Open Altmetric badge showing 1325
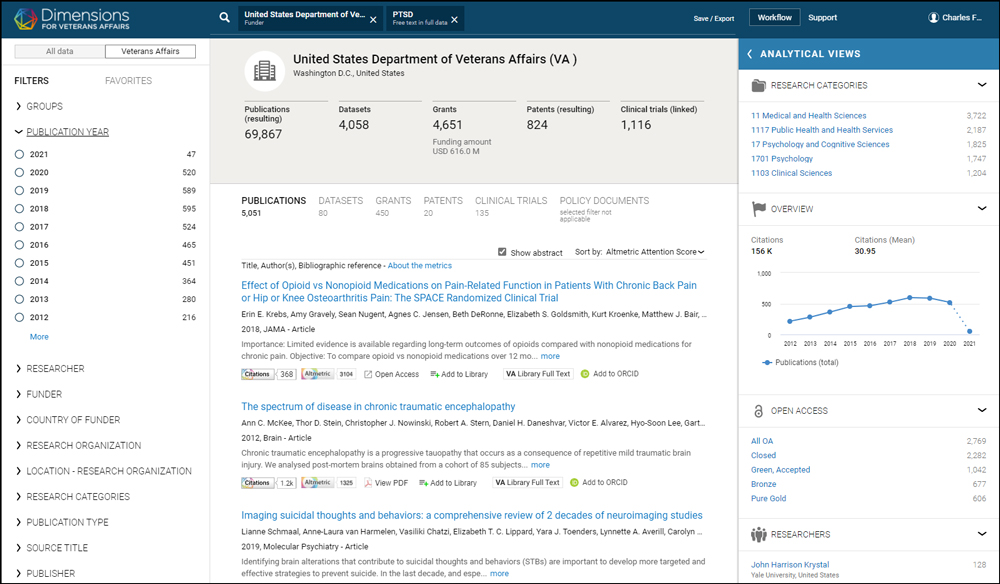Viewport: 1000px width, 584px height. (x=328, y=483)
